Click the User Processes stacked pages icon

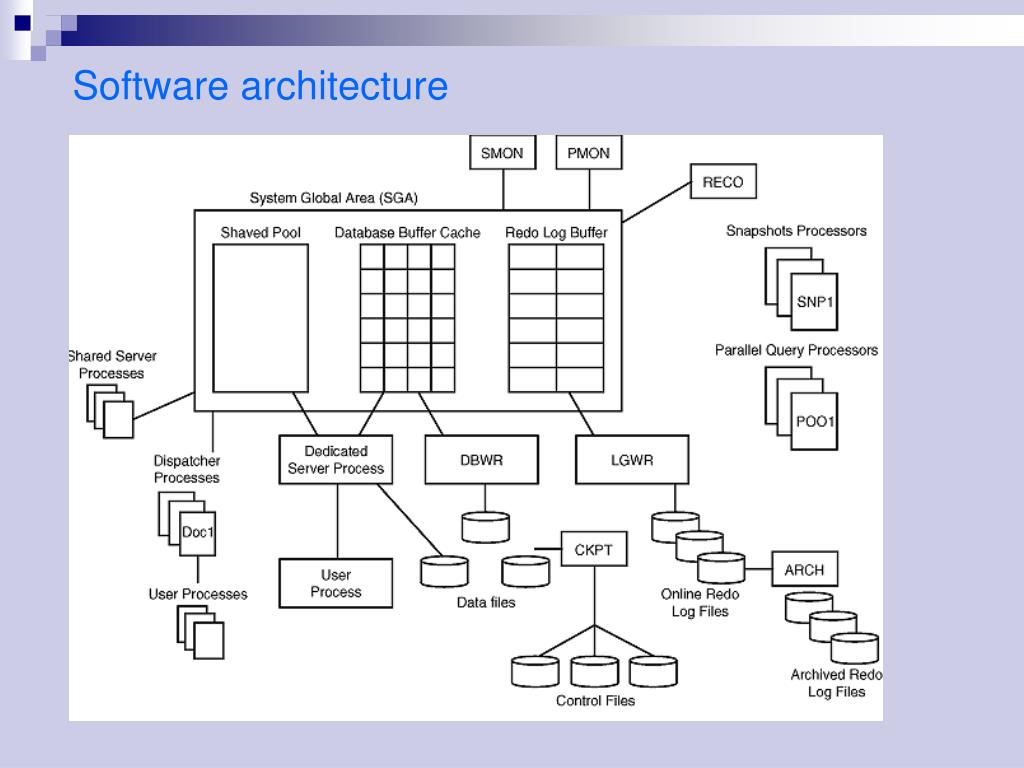click(x=200, y=632)
